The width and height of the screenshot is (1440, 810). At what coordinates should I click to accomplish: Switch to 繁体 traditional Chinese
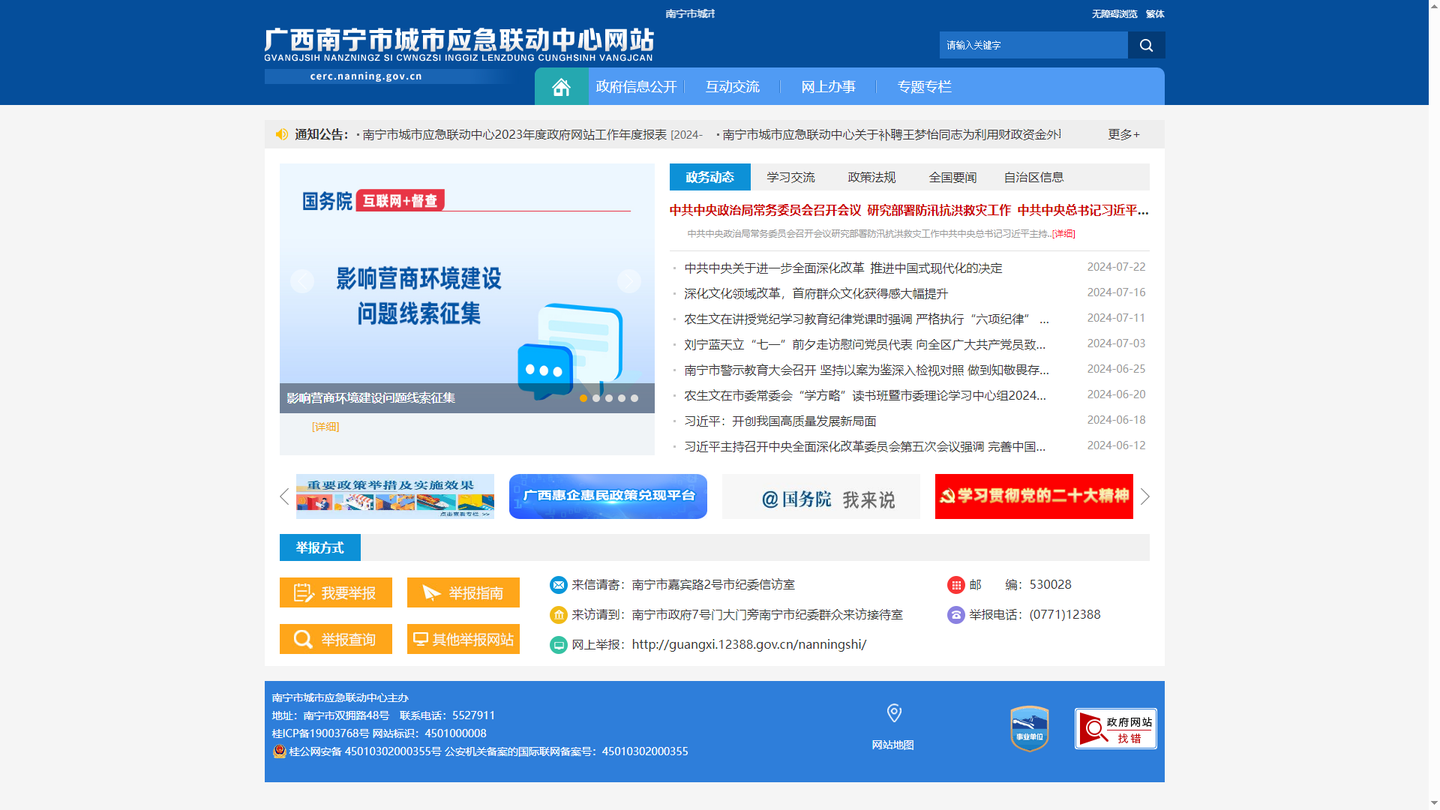[x=1155, y=14]
